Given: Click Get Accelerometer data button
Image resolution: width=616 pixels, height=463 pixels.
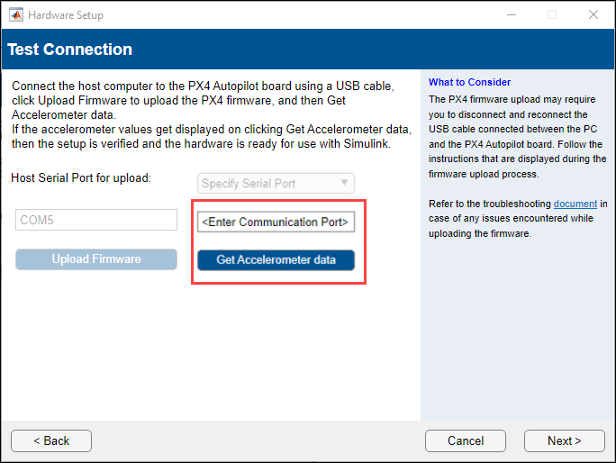Looking at the screenshot, I should 275,260.
